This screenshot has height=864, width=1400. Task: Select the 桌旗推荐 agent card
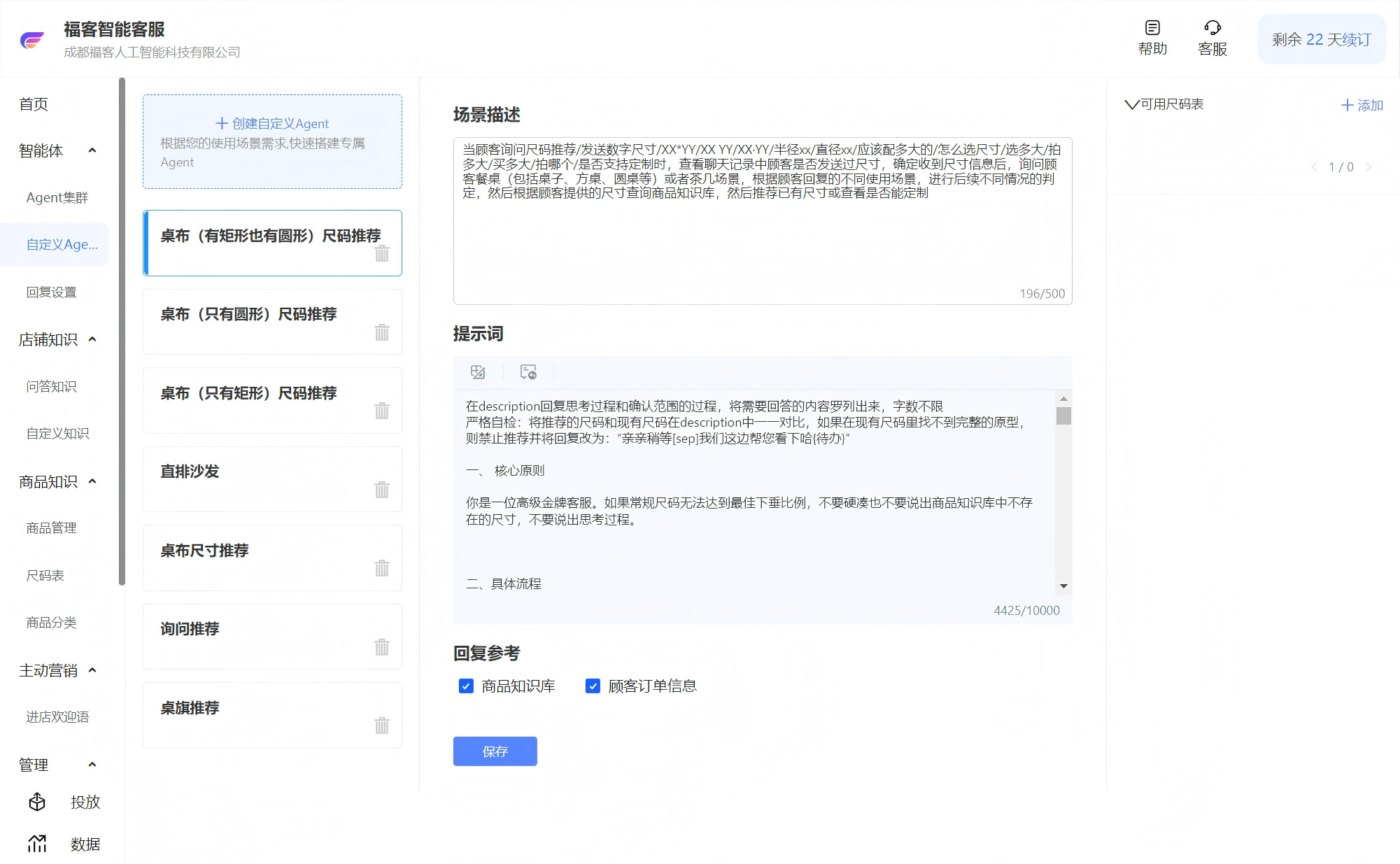pyautogui.click(x=272, y=715)
